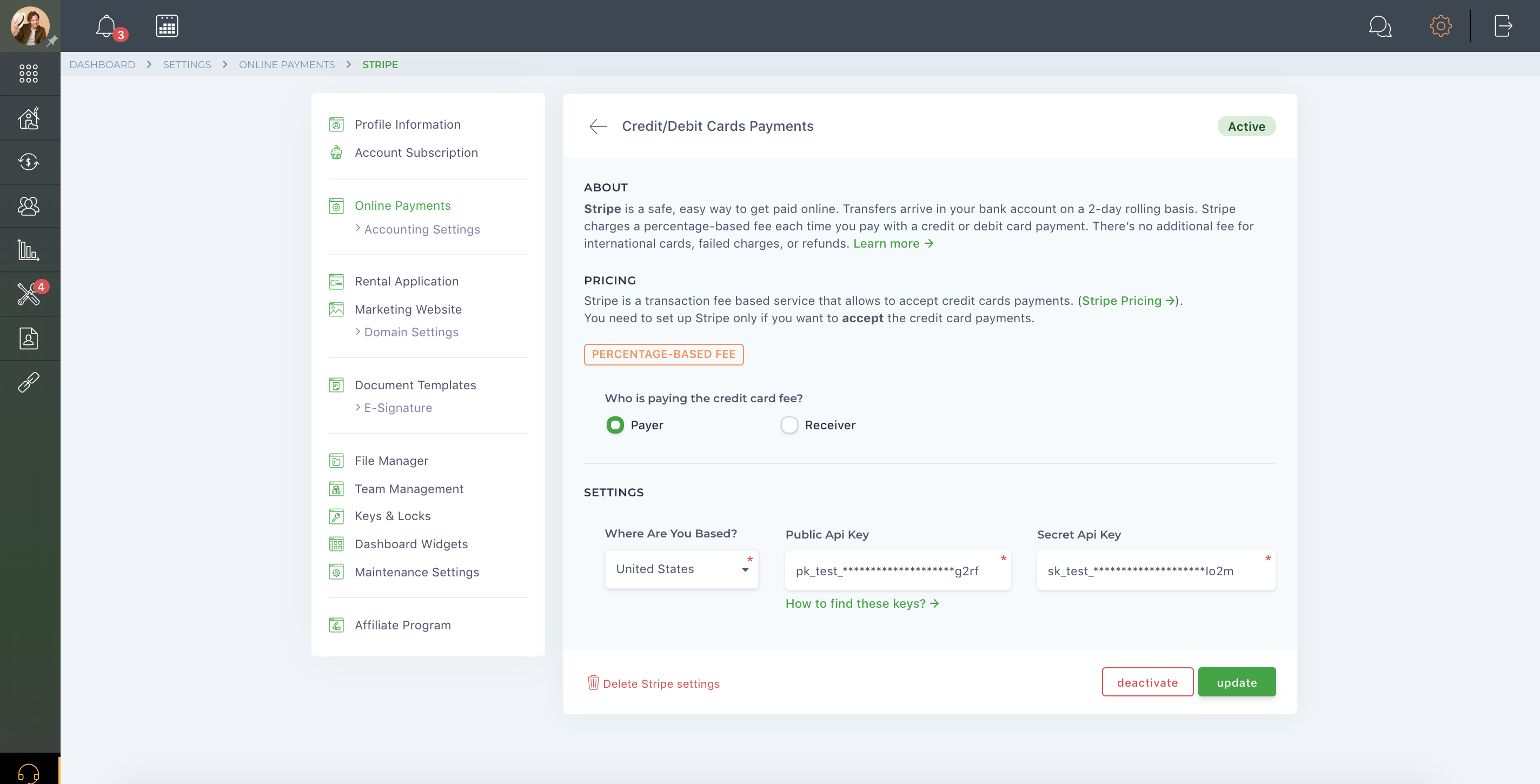Click How to find these keys link

tap(862, 603)
